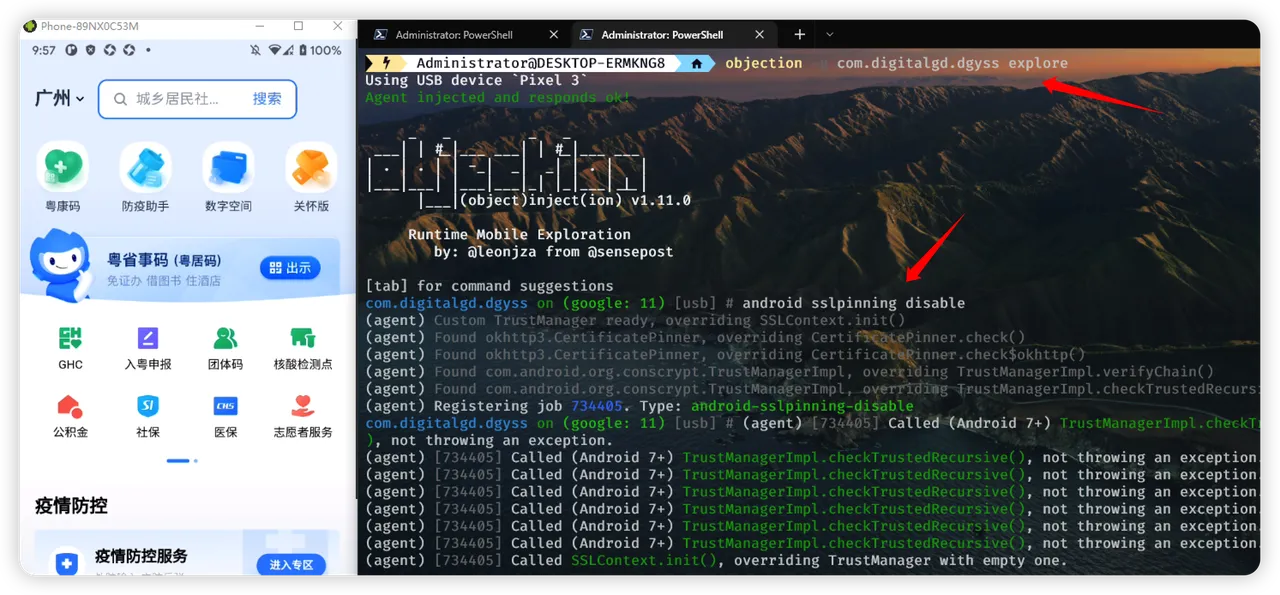Tap the 粤省事码 (粤居码) banner title
The image size is (1280, 595).
[x=164, y=261]
